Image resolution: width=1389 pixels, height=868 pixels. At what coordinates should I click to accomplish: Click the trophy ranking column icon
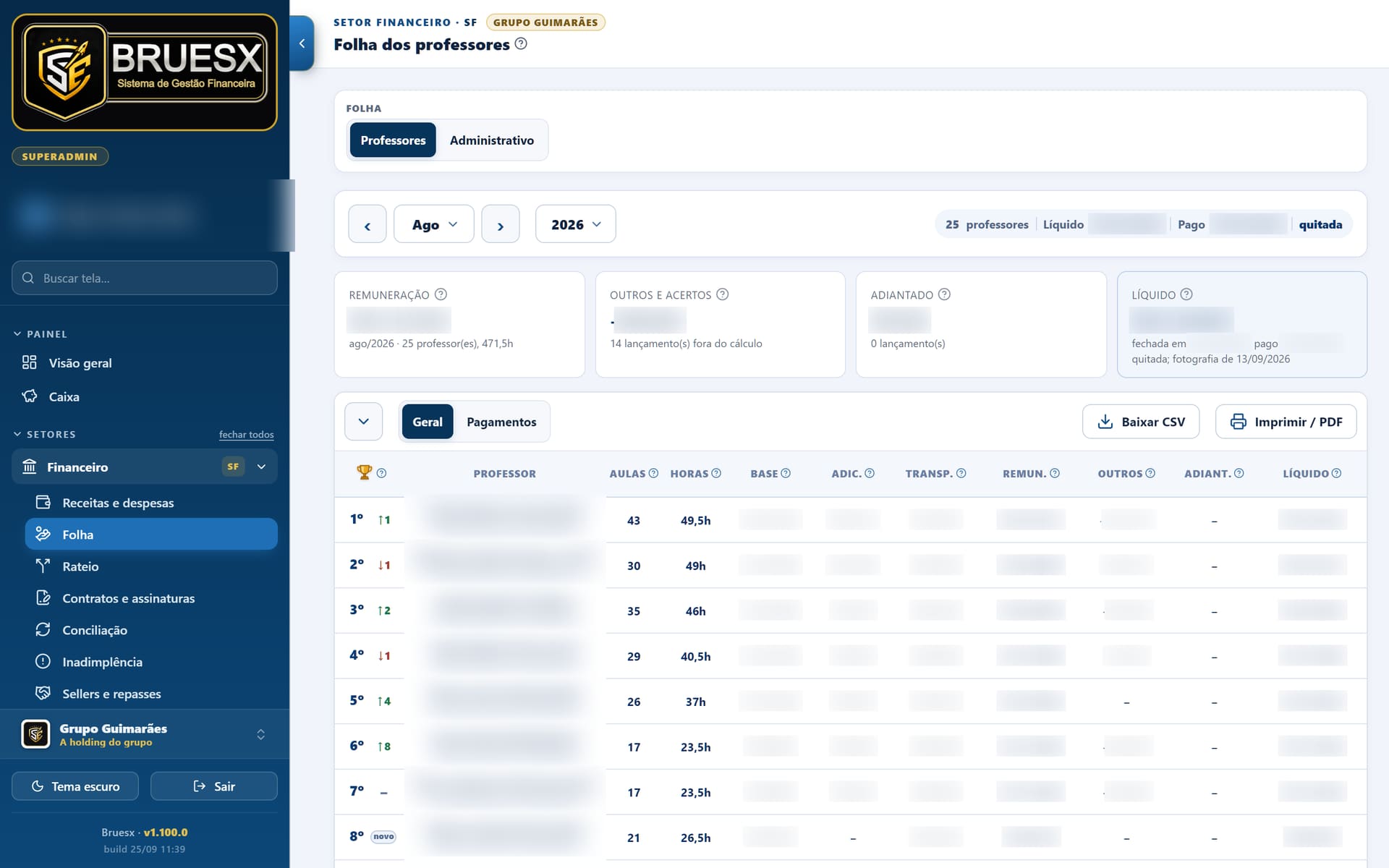pyautogui.click(x=364, y=473)
